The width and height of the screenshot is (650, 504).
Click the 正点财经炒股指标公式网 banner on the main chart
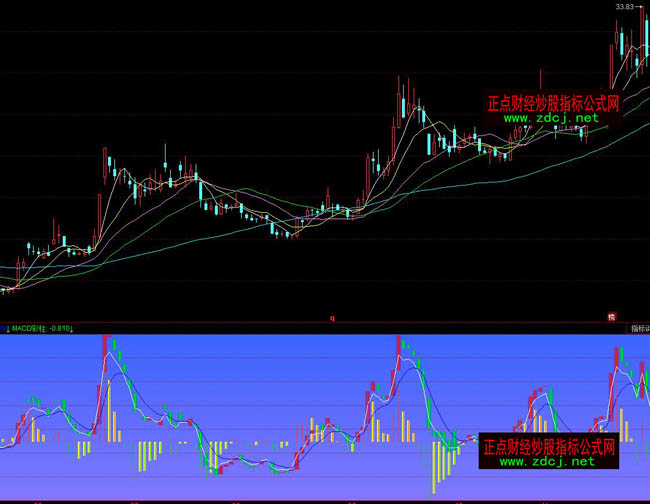(552, 103)
